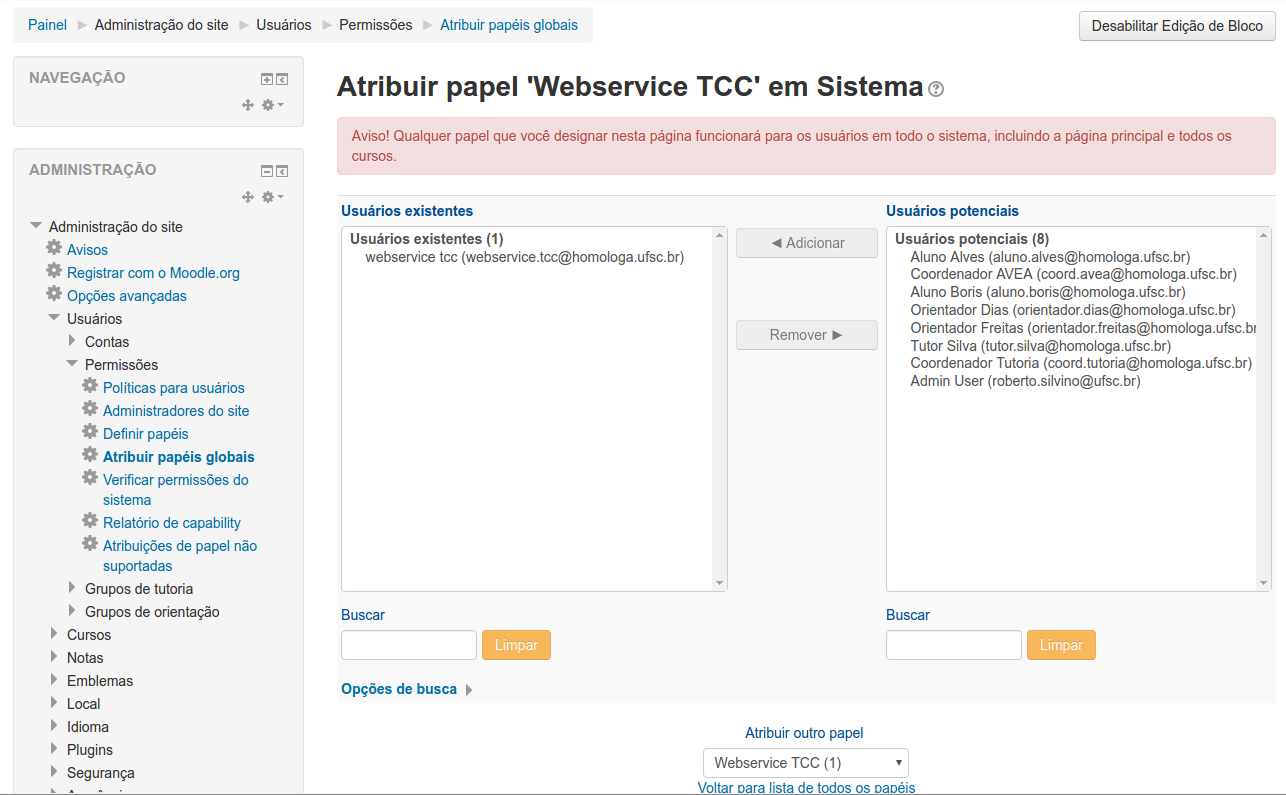
Task: Select Orientador Dias in potential users
Action: click(1073, 310)
